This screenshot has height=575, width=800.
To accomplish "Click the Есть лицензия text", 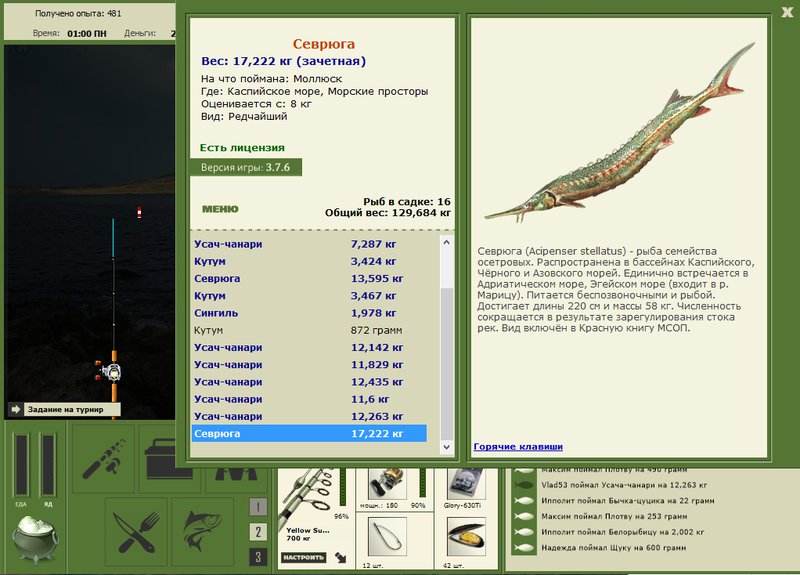I will 242,147.
